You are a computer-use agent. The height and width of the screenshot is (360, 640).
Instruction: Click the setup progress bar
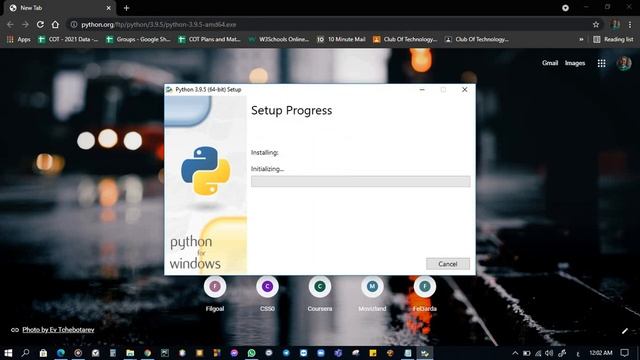pos(360,181)
